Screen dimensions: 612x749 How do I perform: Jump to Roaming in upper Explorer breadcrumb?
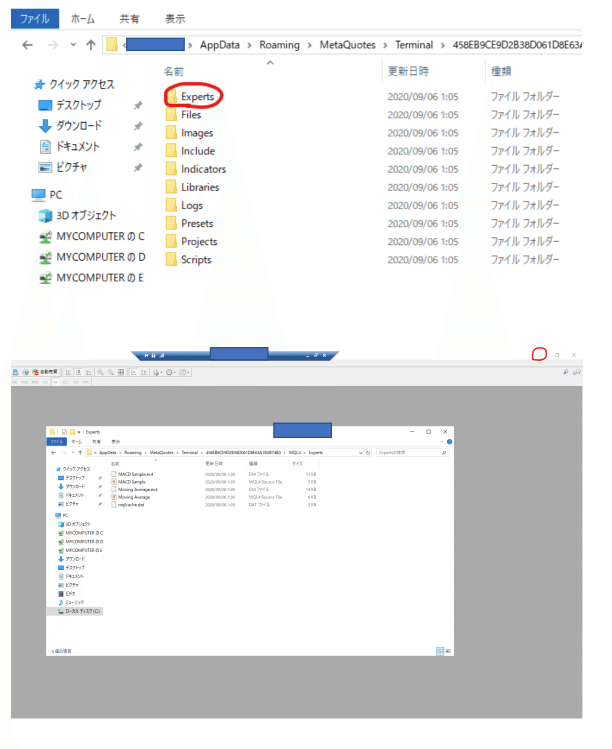279,45
